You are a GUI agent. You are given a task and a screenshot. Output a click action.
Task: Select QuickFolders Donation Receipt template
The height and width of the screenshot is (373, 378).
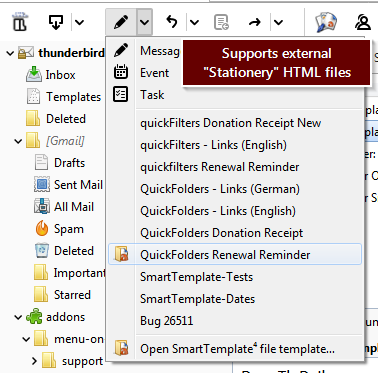coord(221,233)
